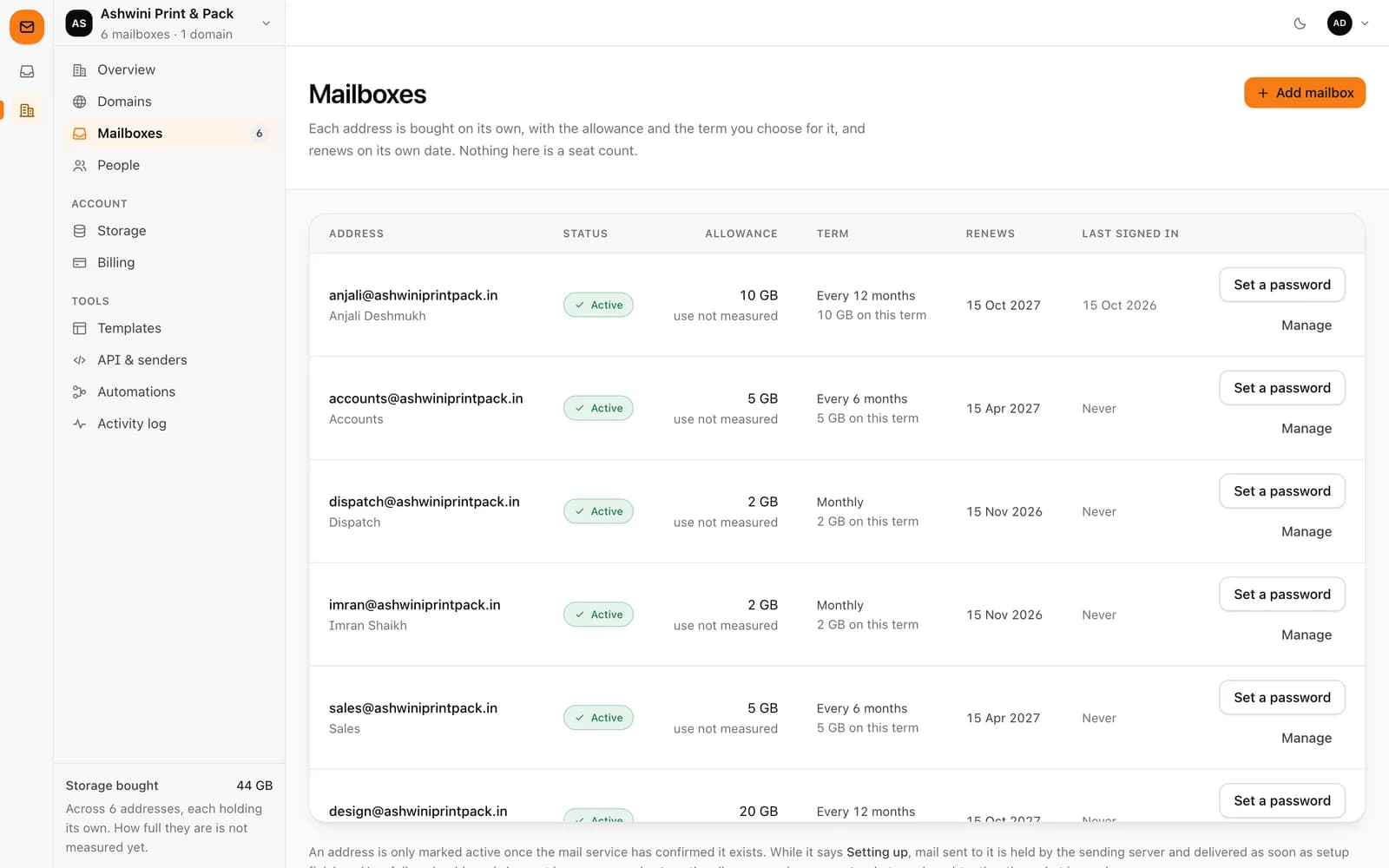Click the AS organization avatar
The image size is (1389, 868).
coord(79,23)
